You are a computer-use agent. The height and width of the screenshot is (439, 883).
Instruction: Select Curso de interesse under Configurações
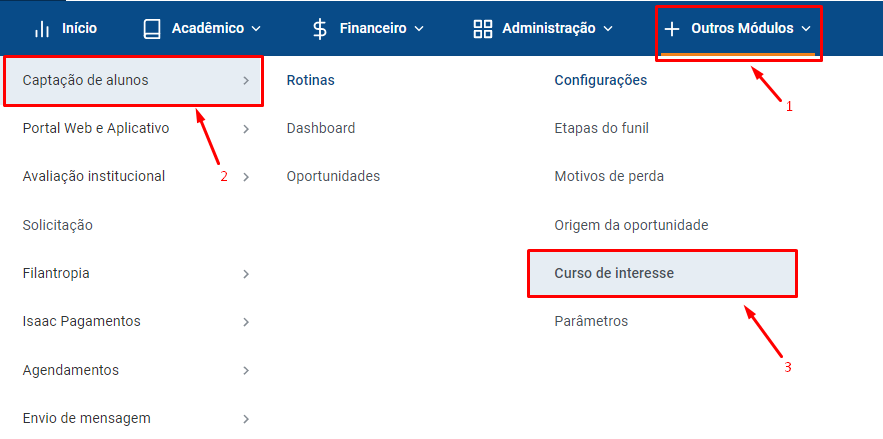pyautogui.click(x=663, y=274)
